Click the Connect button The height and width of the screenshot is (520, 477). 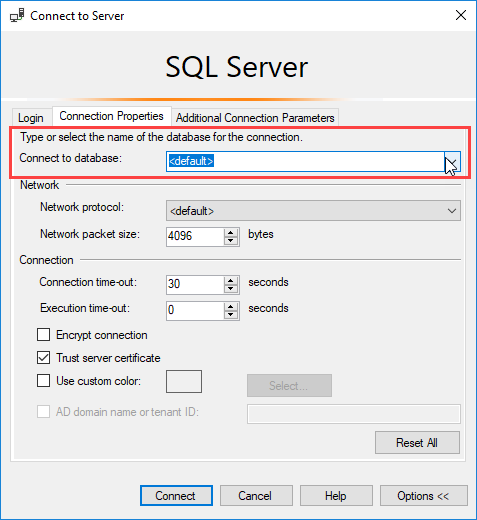176,496
